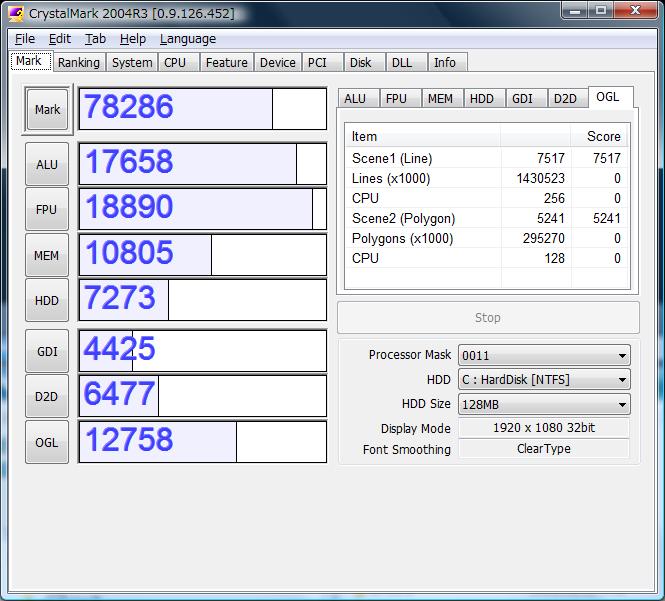Select the GDI results tab

(x=522, y=99)
